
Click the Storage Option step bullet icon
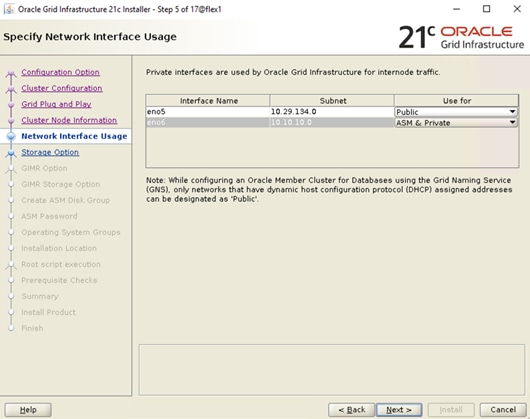tap(11, 153)
